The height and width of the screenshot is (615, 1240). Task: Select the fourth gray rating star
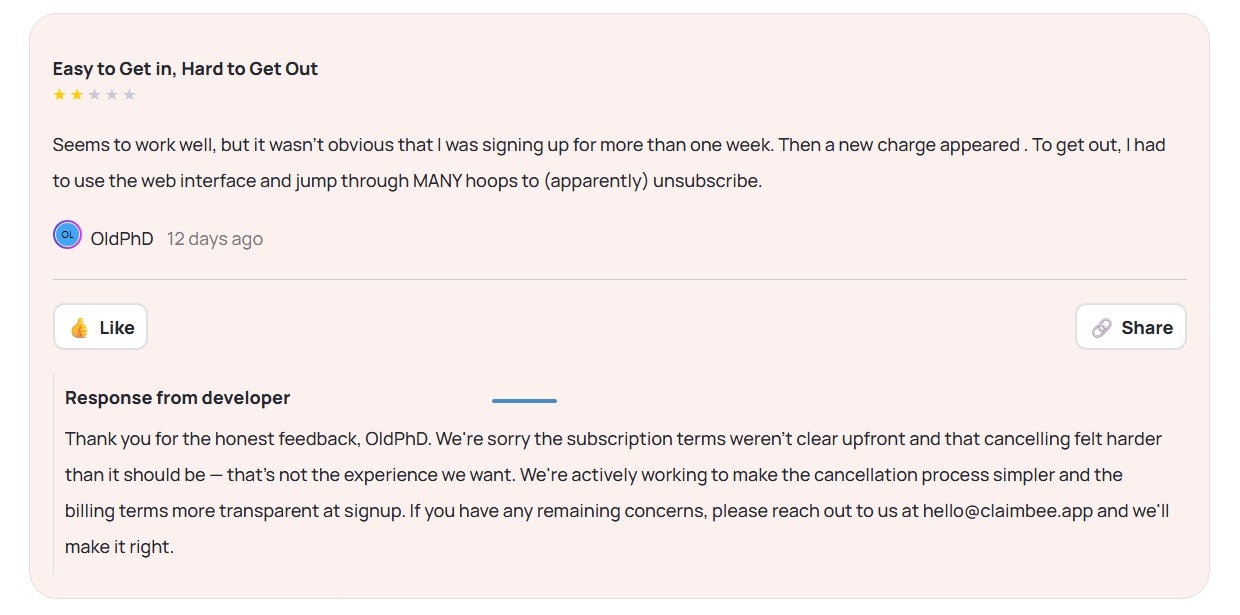[112, 95]
